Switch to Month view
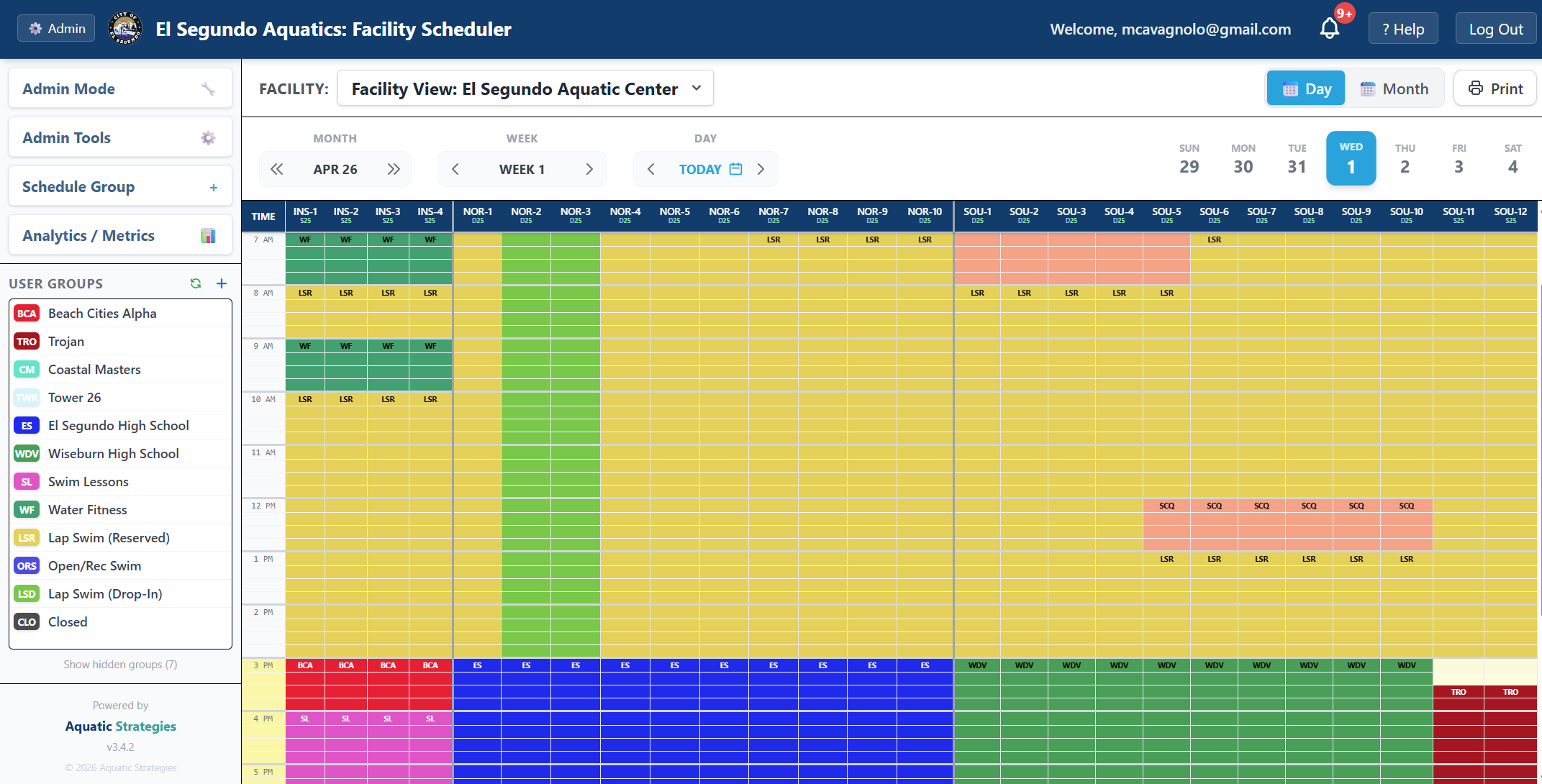This screenshot has width=1542, height=784. [x=1393, y=88]
